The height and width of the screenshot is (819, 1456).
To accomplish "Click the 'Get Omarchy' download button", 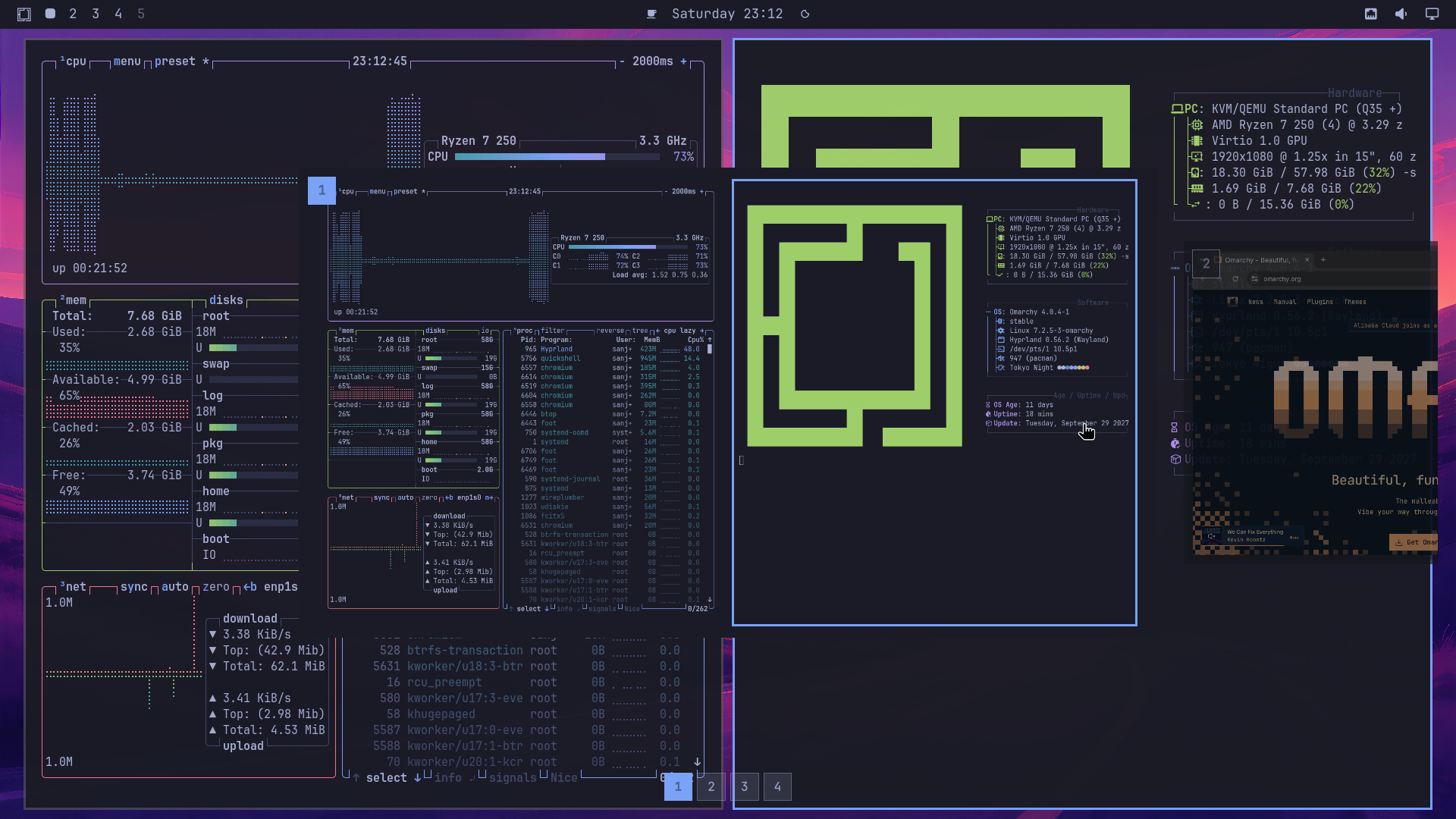I will 1415,542.
